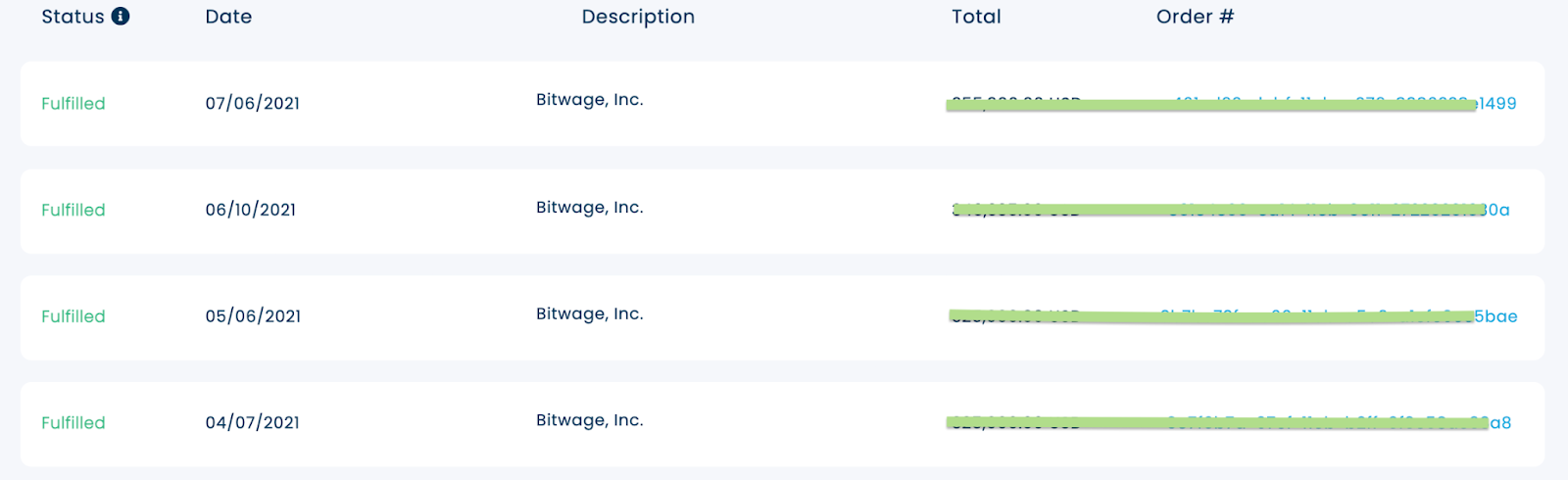Image resolution: width=1568 pixels, height=480 pixels.
Task: Click Bitwage, Inc. in 04/07/2021 row
Action: point(590,420)
